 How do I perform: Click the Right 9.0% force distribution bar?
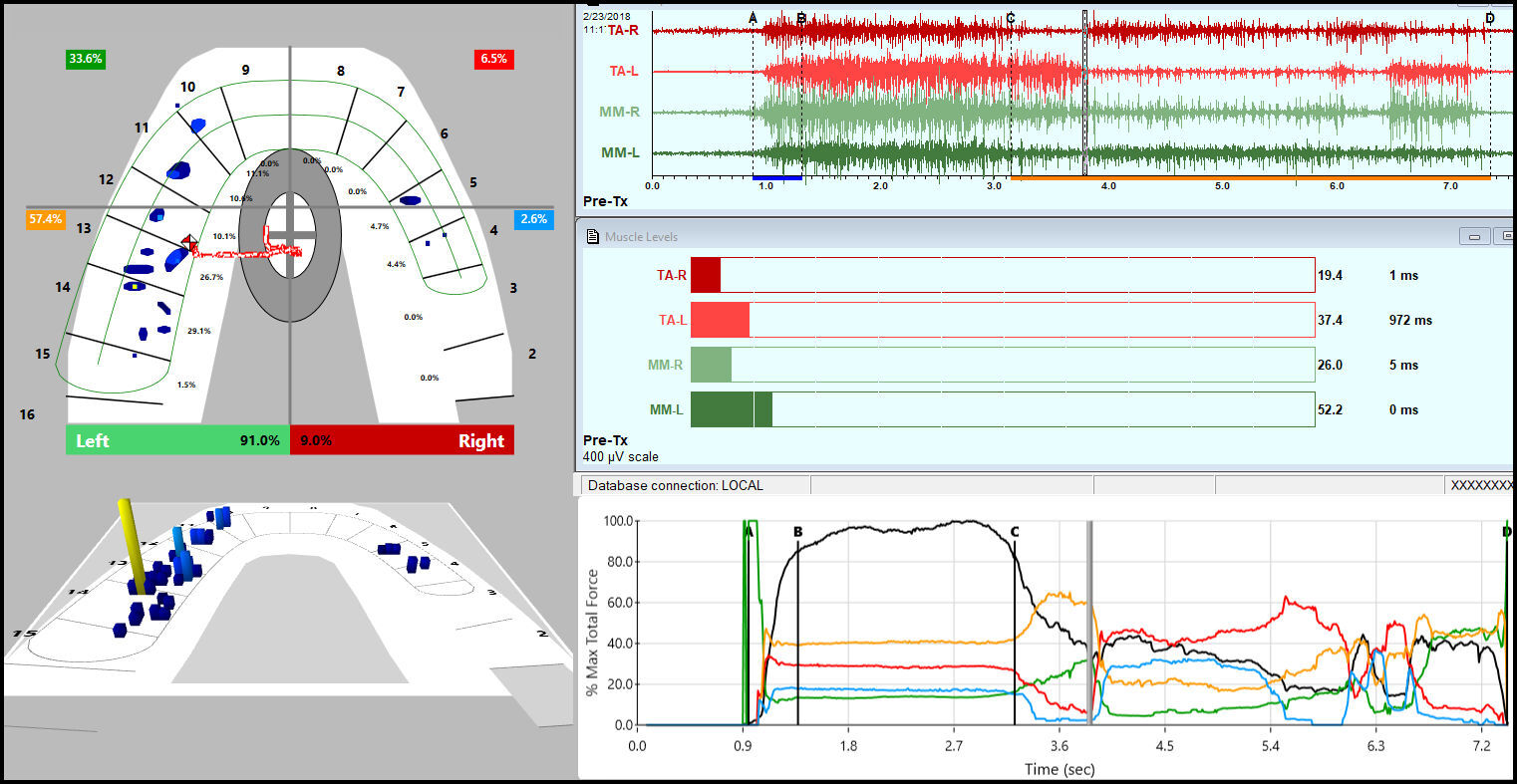(x=402, y=439)
